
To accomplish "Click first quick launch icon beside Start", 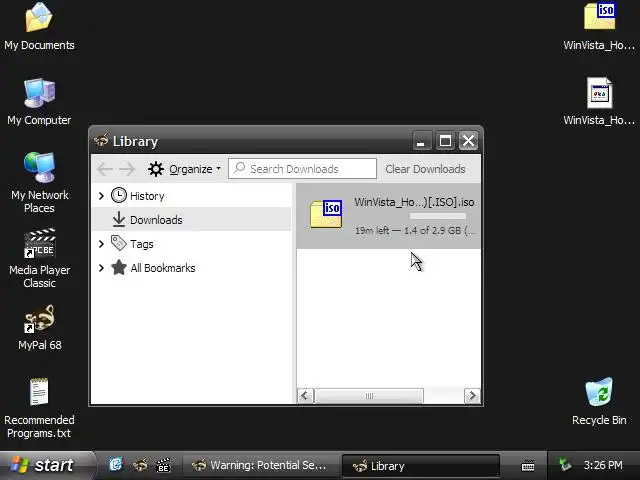I will click(116, 464).
